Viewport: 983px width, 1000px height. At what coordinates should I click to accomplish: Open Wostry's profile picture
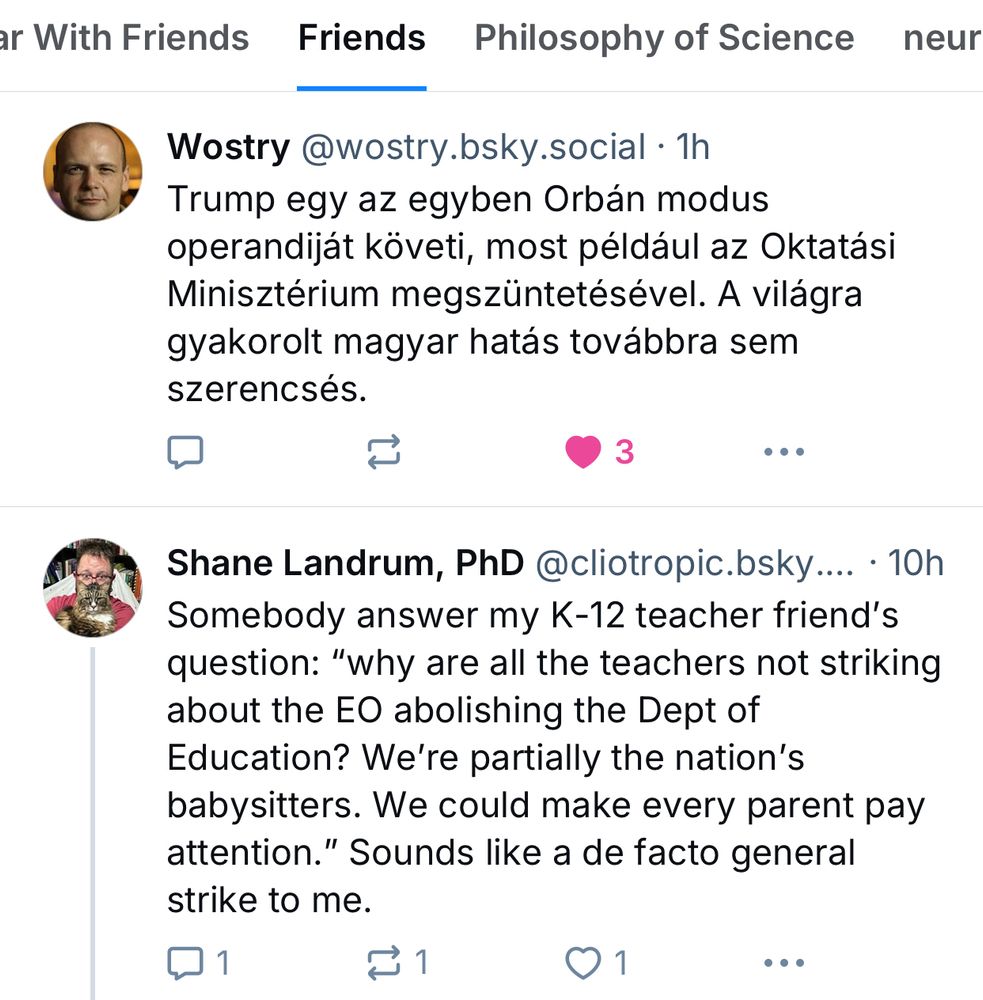click(92, 171)
